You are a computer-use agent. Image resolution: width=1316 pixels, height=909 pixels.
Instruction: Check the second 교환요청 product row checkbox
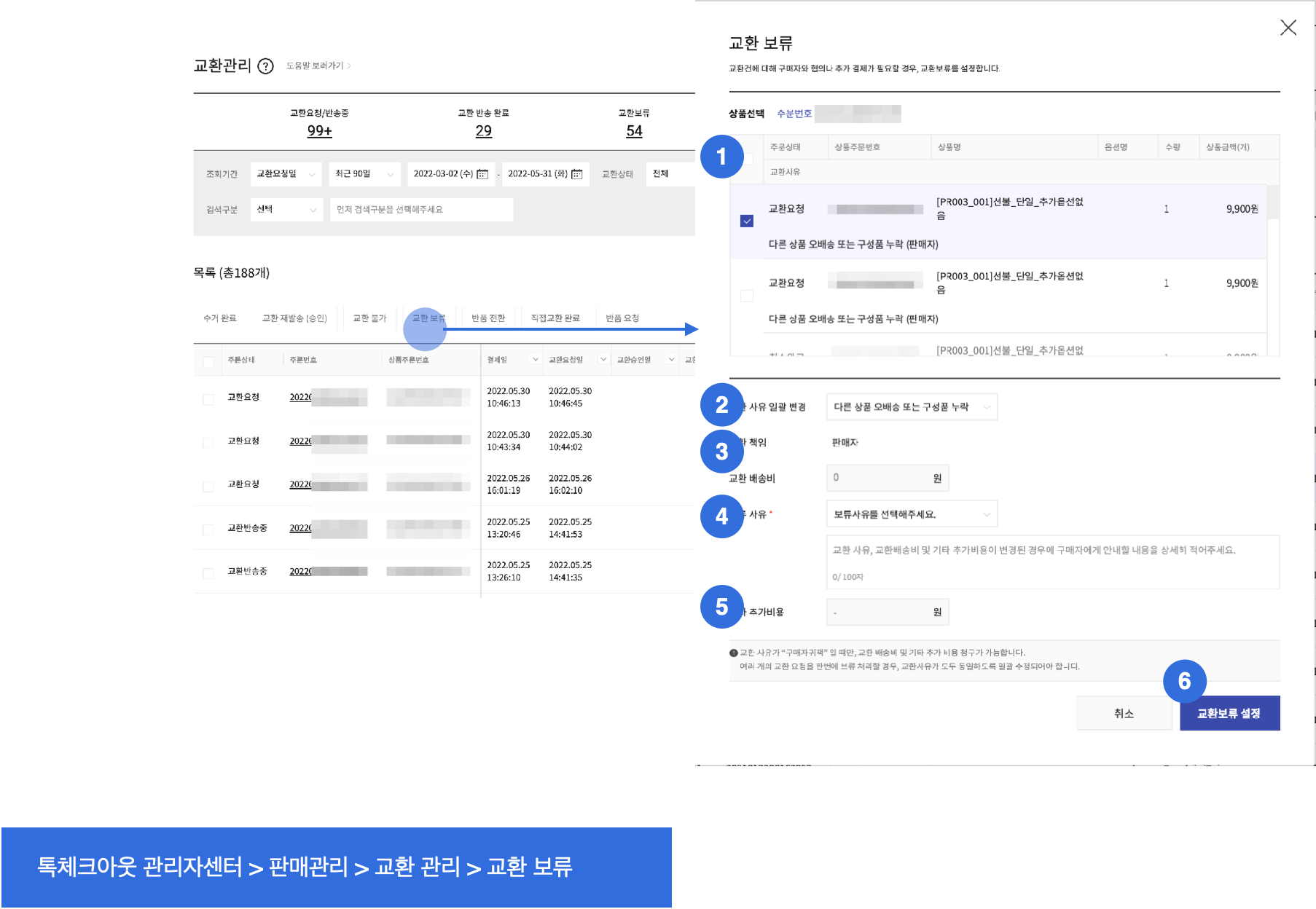(747, 296)
